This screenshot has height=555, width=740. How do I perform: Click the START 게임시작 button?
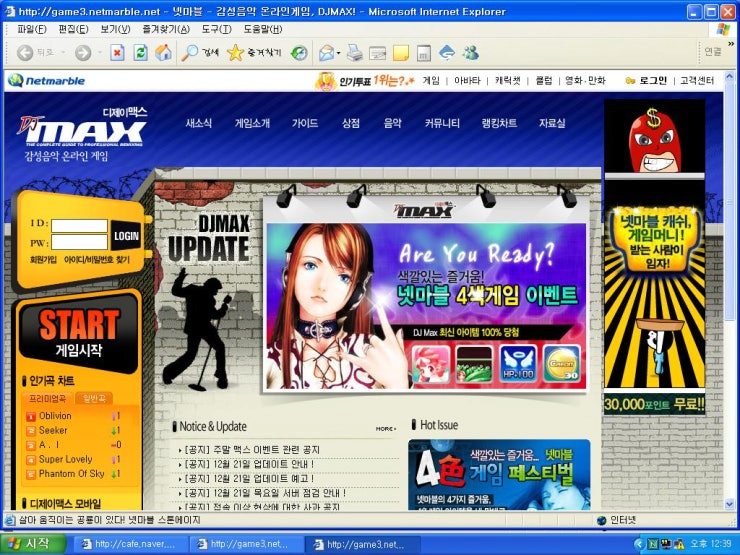[x=79, y=332]
